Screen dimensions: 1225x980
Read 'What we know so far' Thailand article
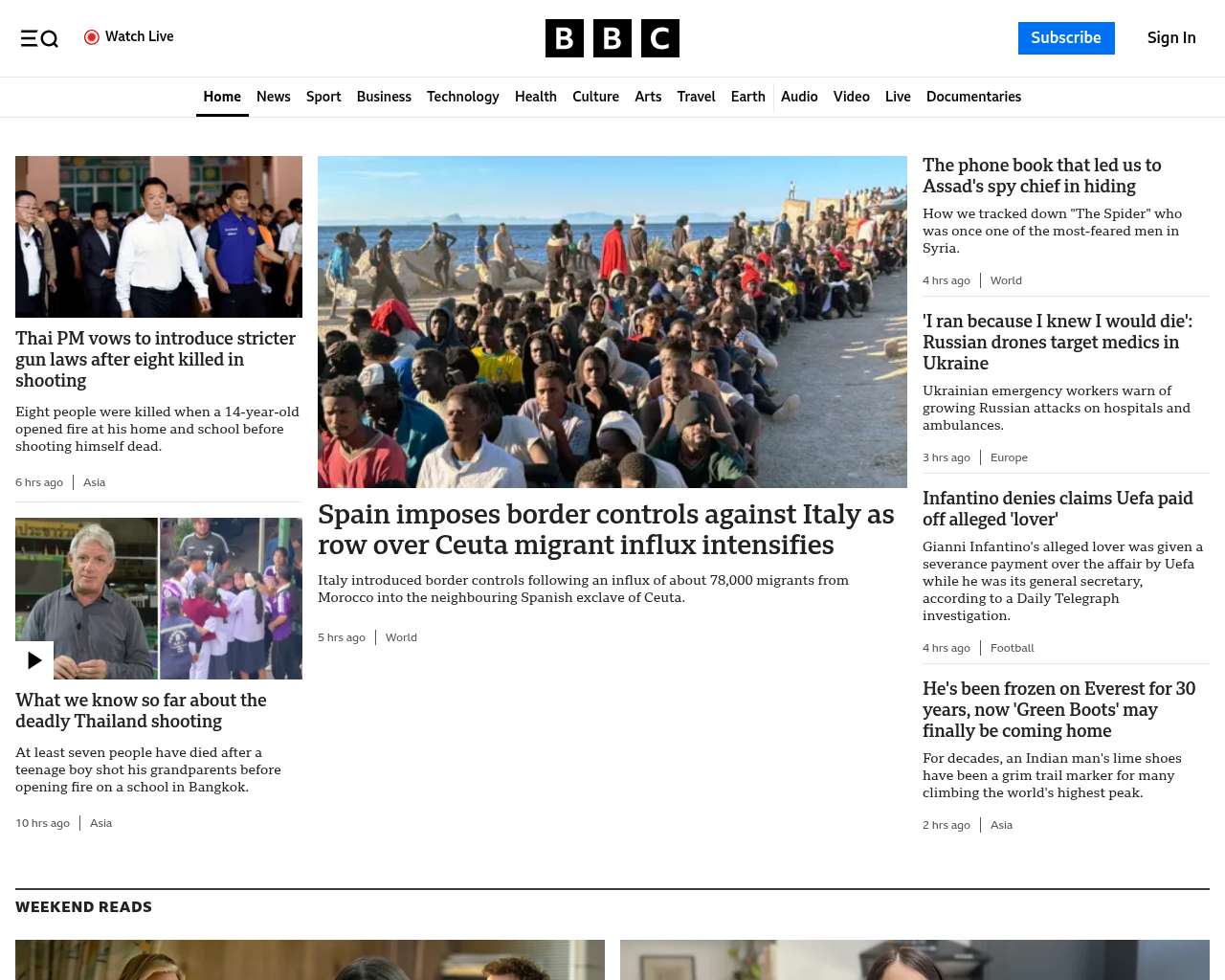141,710
